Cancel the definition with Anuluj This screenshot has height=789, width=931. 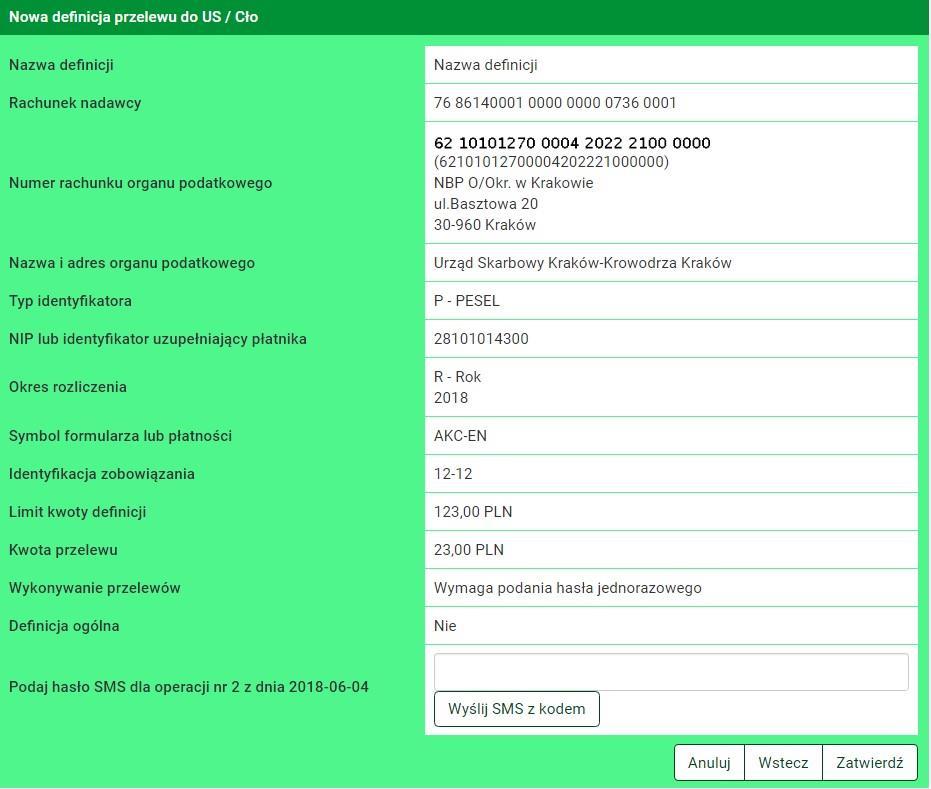709,763
